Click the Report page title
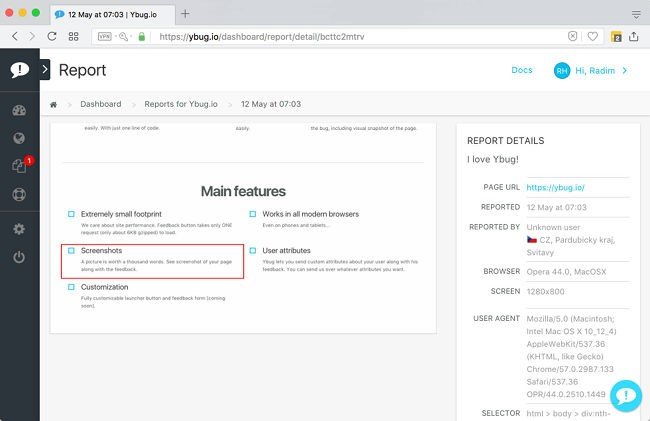650x421 pixels. point(82,70)
